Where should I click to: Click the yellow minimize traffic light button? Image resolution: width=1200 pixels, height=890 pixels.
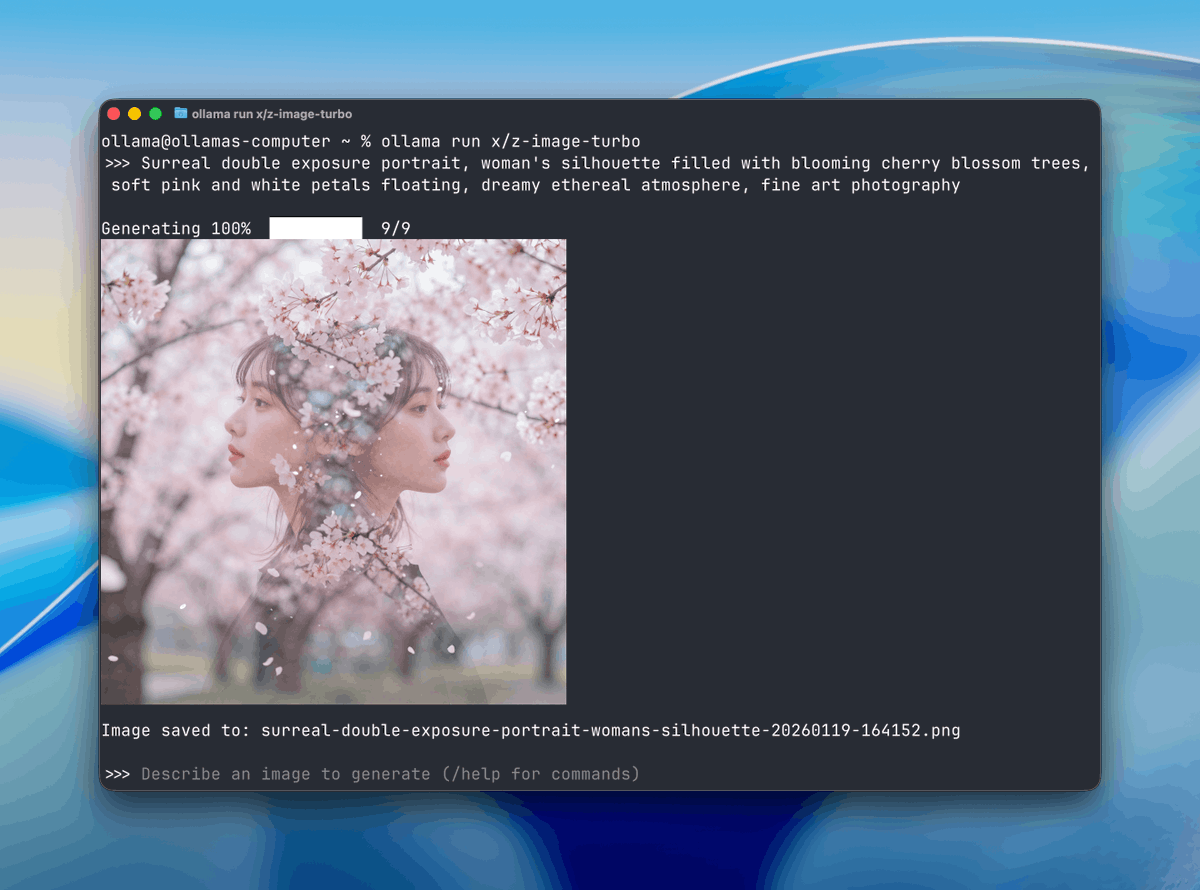[x=133, y=113]
